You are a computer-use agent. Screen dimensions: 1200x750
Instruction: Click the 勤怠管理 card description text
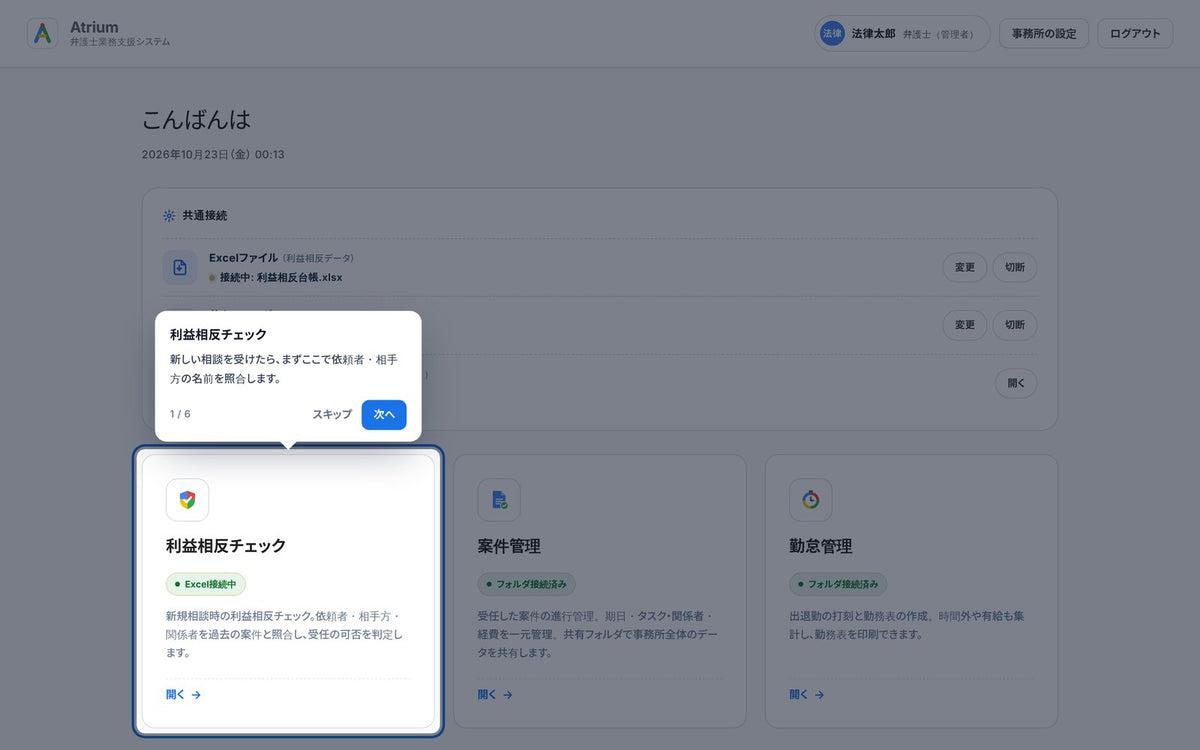coord(907,625)
